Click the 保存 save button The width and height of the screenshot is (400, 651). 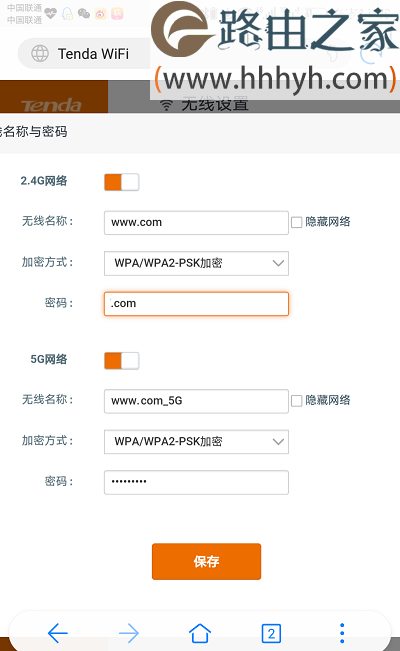click(x=206, y=561)
